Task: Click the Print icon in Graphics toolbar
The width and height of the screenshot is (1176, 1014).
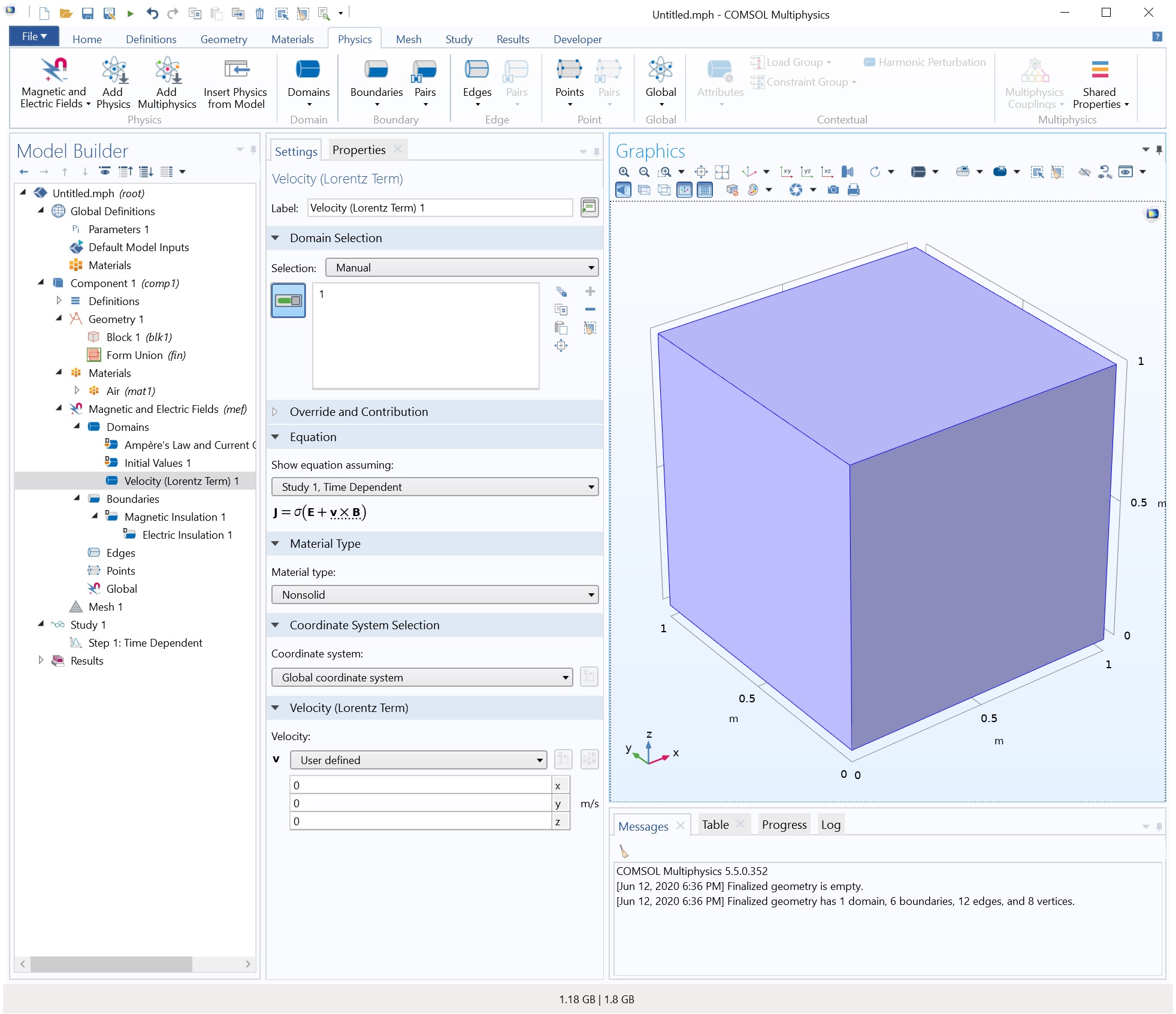Action: click(x=853, y=190)
